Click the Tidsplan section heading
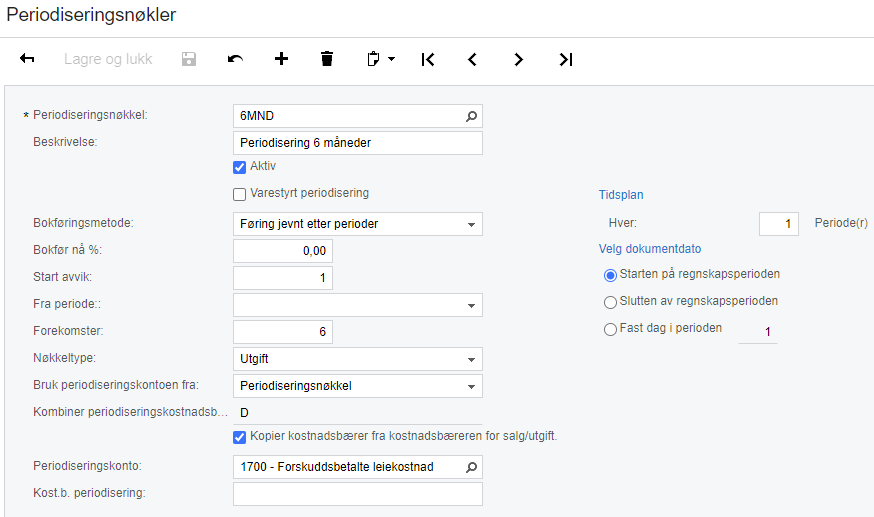This screenshot has height=517, width=874. click(x=621, y=195)
